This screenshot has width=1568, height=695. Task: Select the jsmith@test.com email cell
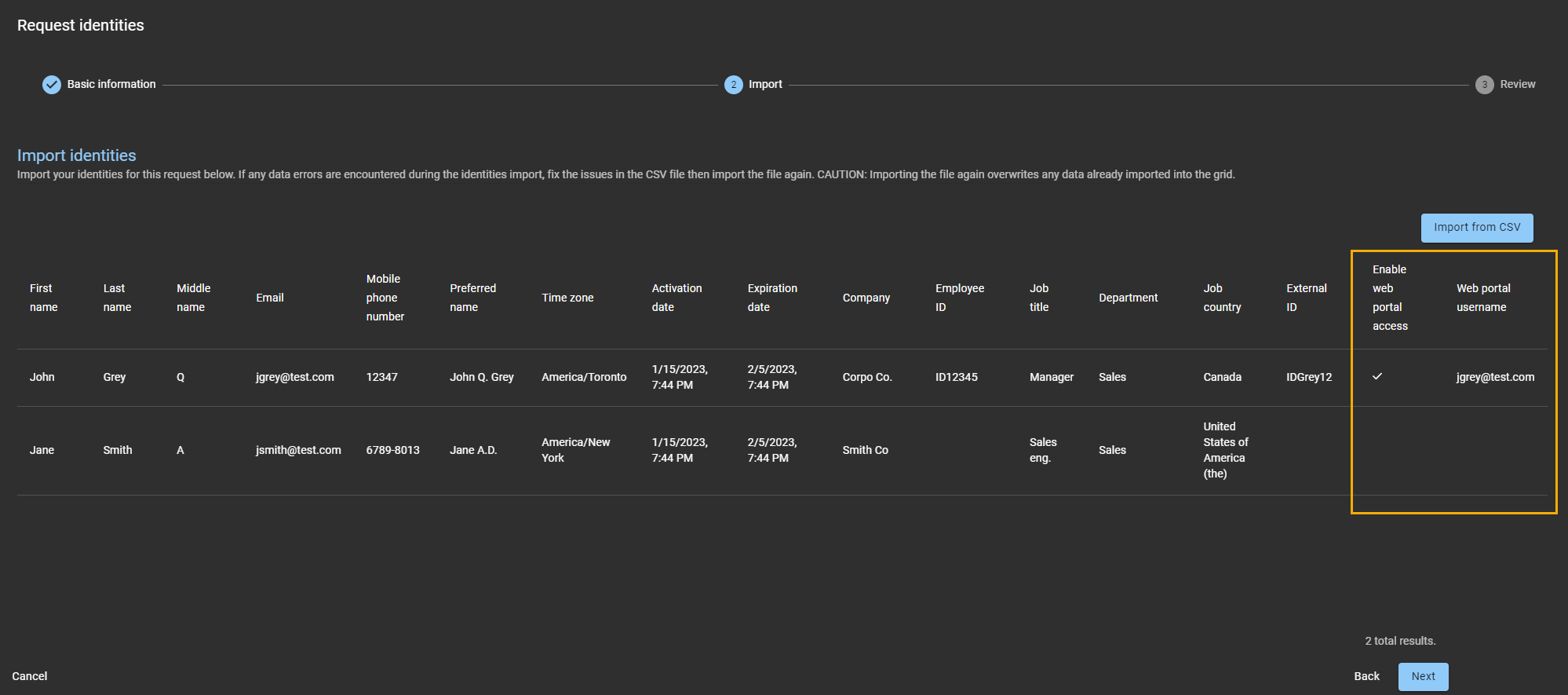coord(298,450)
